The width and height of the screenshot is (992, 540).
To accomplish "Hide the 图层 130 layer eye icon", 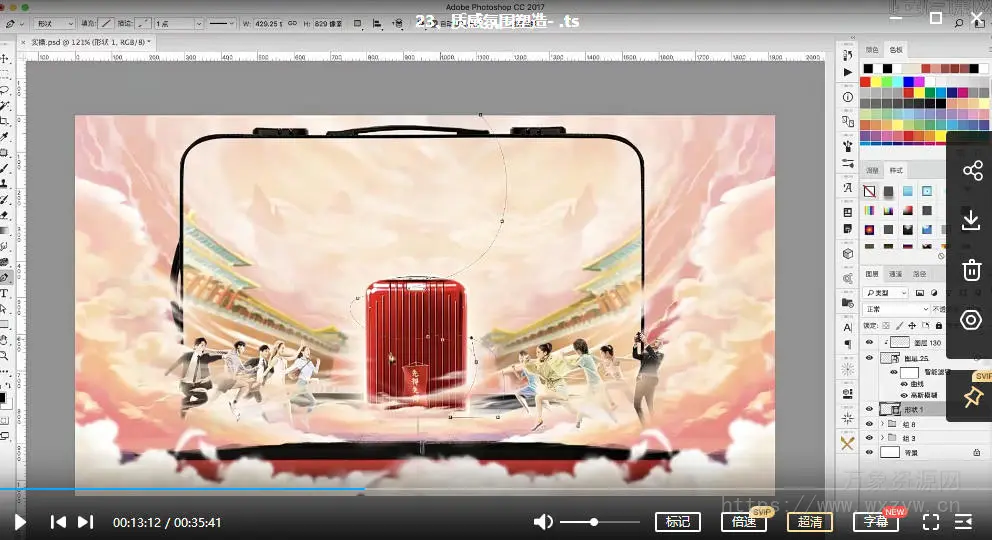I will click(869, 342).
